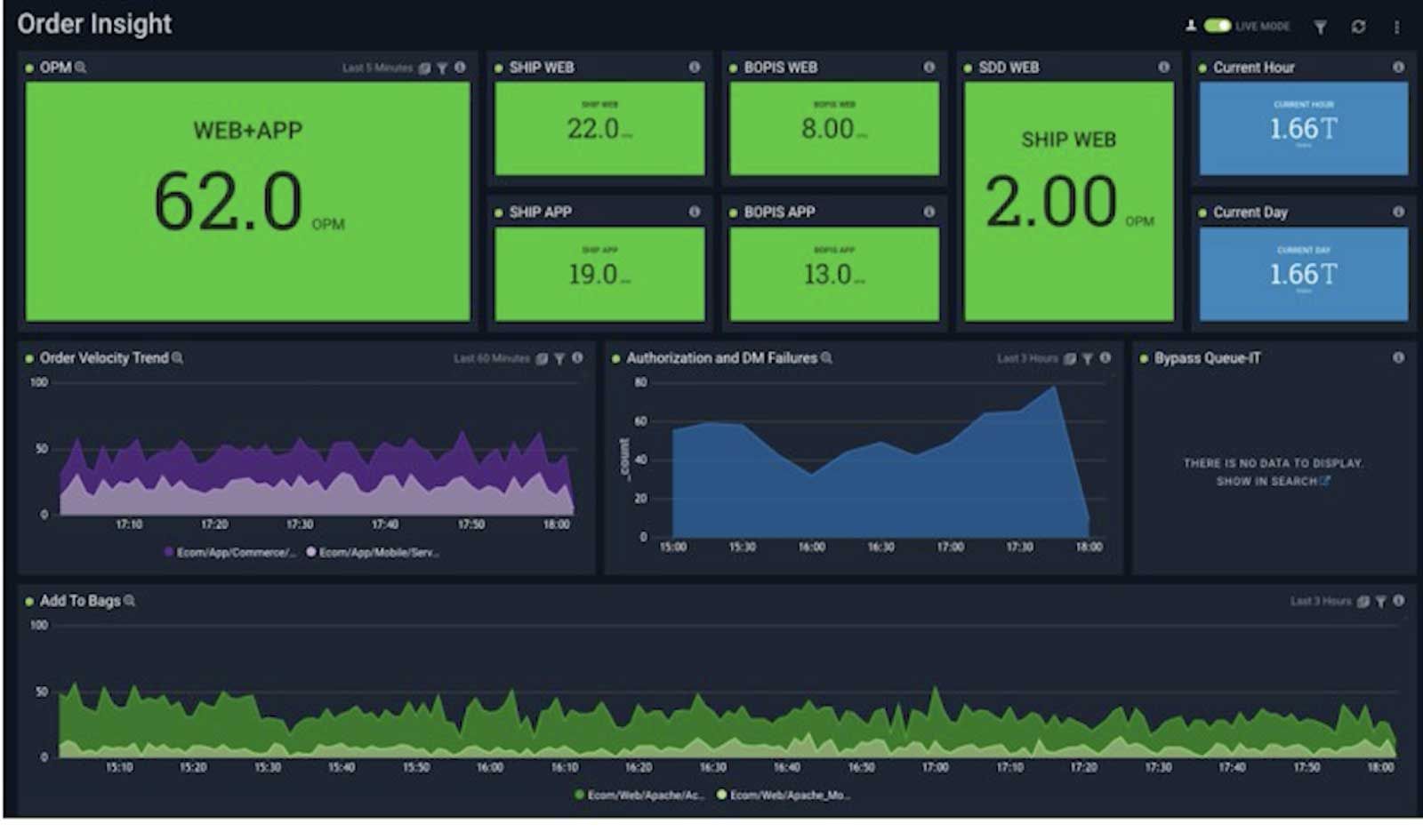Open the info icon on the SHIP WEB panel

pos(695,67)
